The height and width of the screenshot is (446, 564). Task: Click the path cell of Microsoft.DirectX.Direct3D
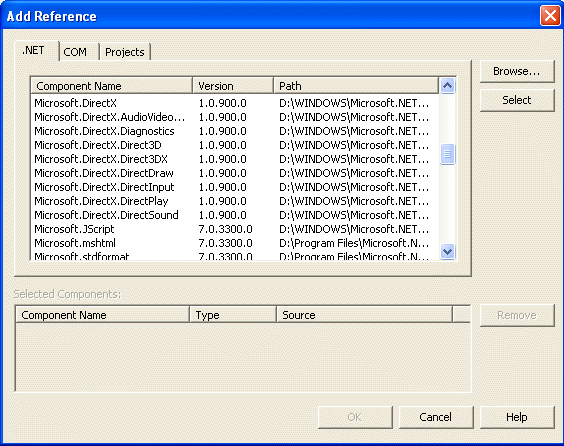[354, 145]
